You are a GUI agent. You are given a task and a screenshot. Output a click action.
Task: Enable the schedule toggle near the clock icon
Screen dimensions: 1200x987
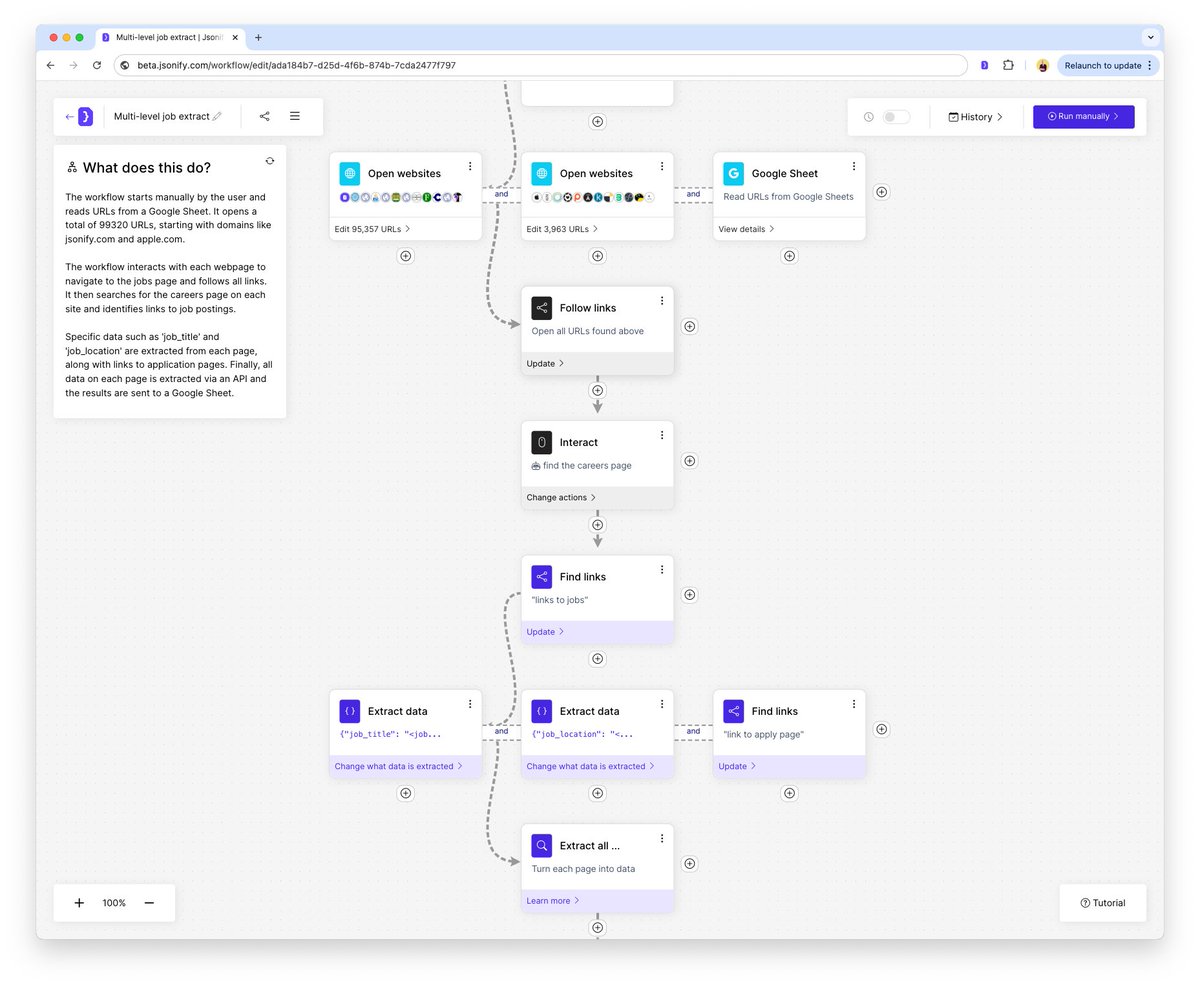pyautogui.click(x=896, y=116)
